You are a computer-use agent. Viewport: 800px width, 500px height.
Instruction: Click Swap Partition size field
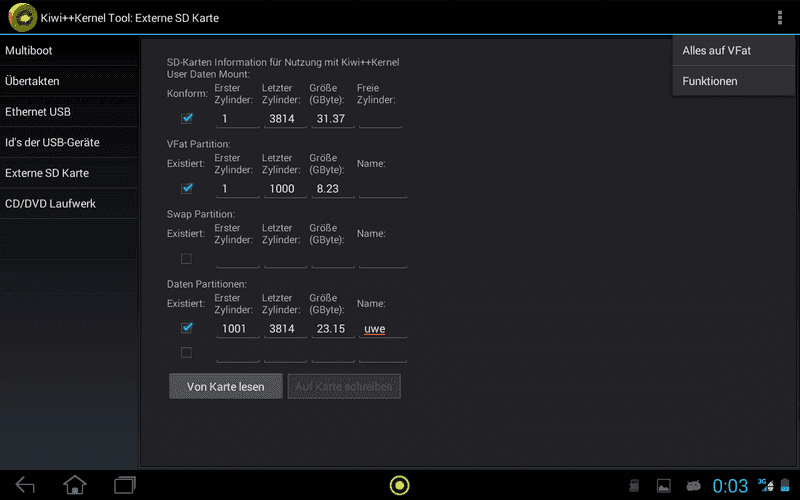(333, 259)
